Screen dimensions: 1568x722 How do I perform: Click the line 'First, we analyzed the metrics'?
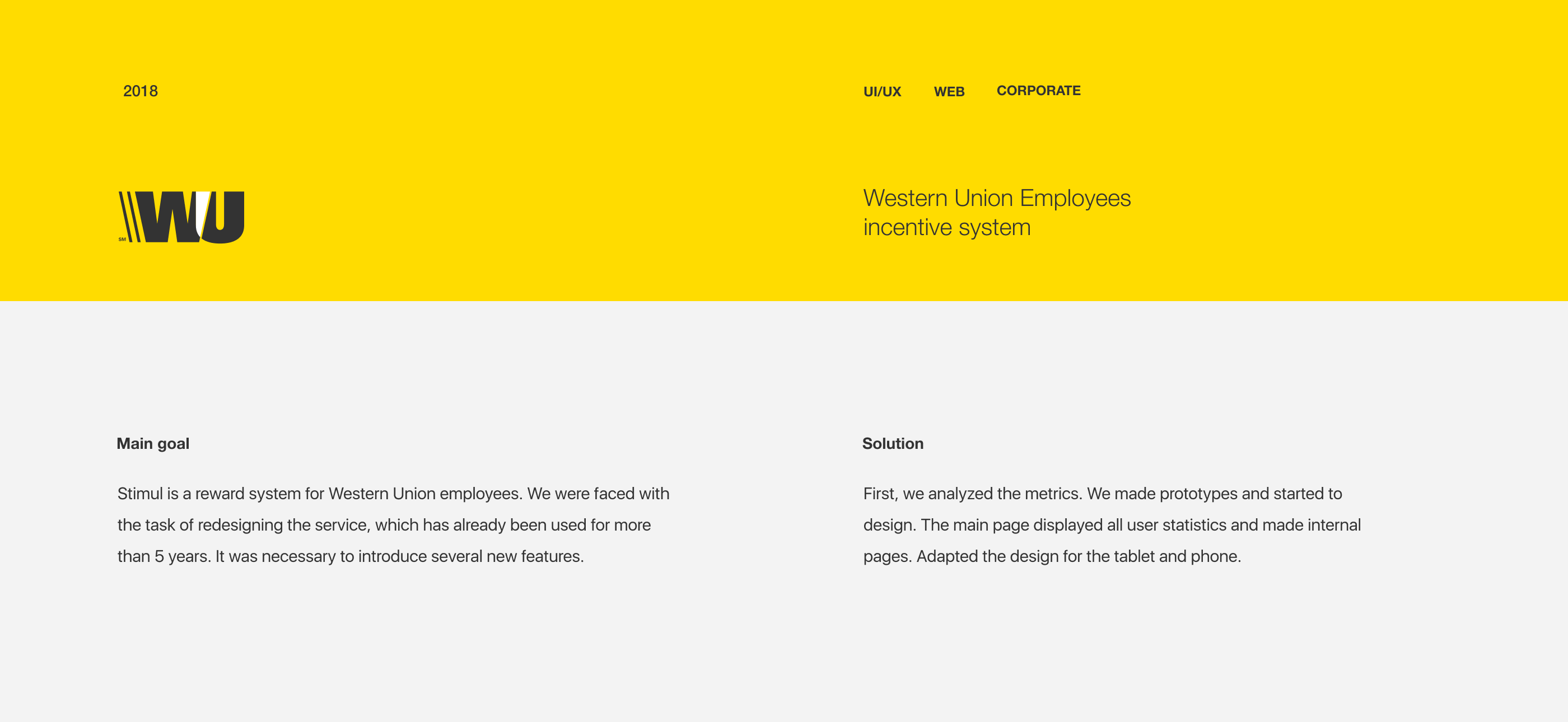1102,493
